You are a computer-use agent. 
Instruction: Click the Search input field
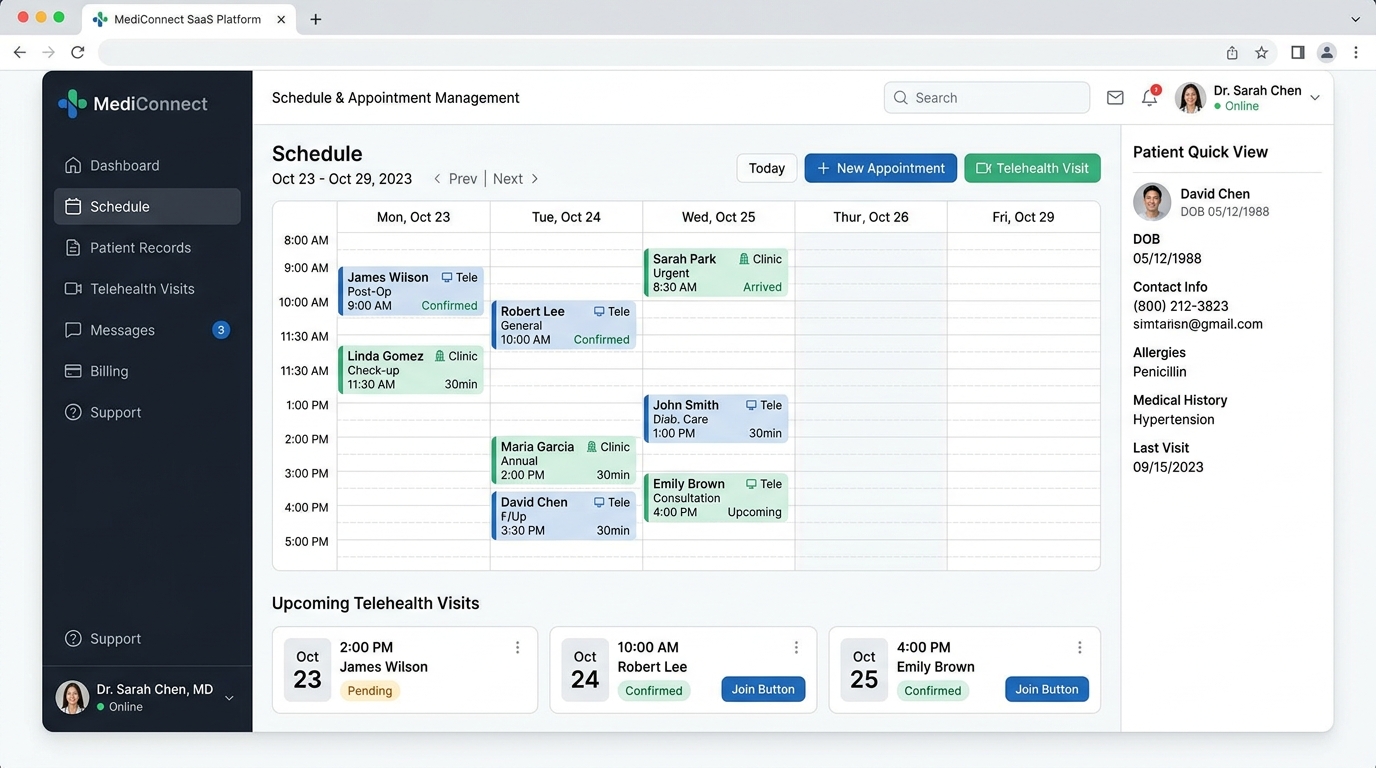point(987,98)
